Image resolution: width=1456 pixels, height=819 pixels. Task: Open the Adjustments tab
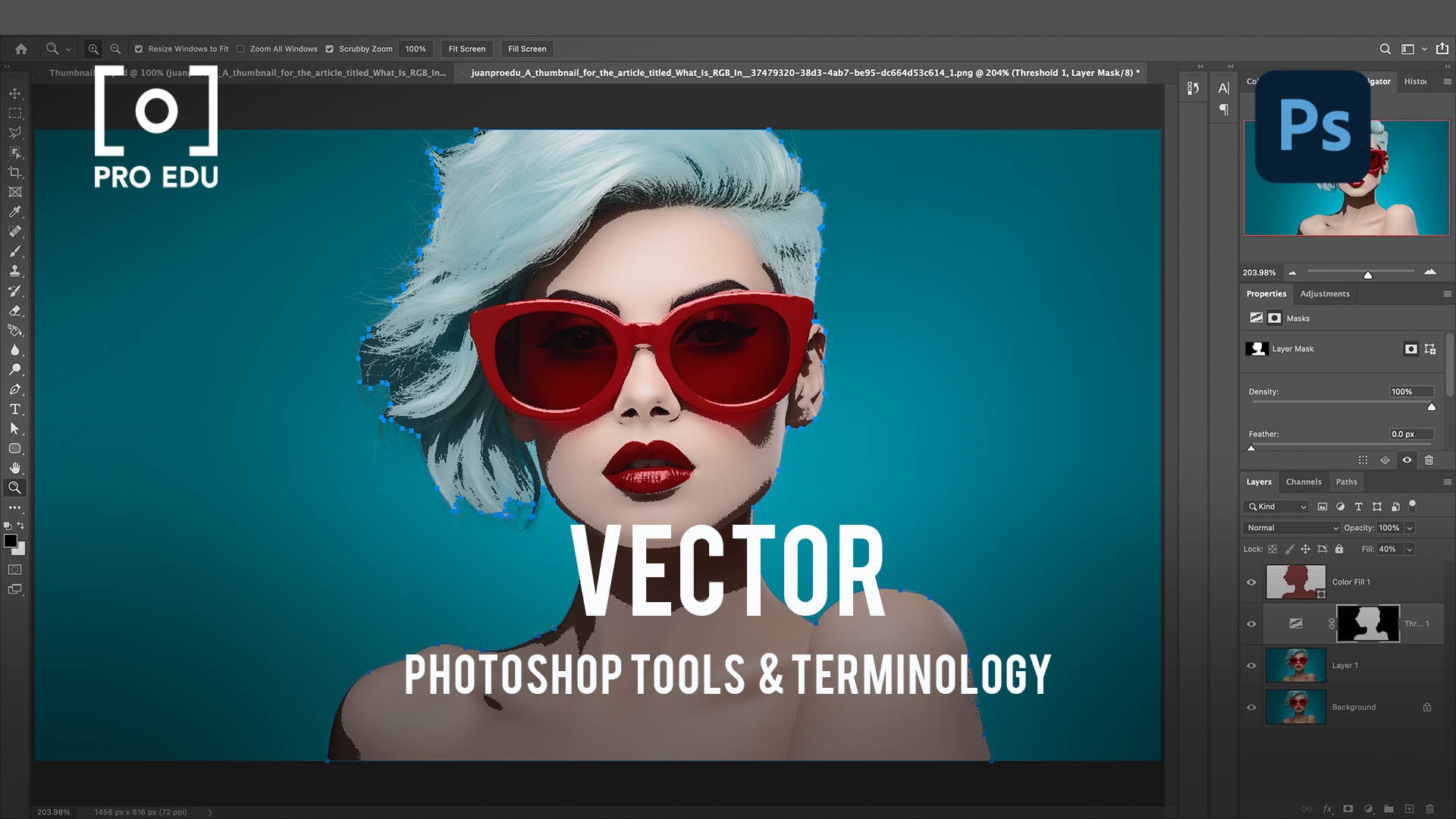coord(1325,293)
